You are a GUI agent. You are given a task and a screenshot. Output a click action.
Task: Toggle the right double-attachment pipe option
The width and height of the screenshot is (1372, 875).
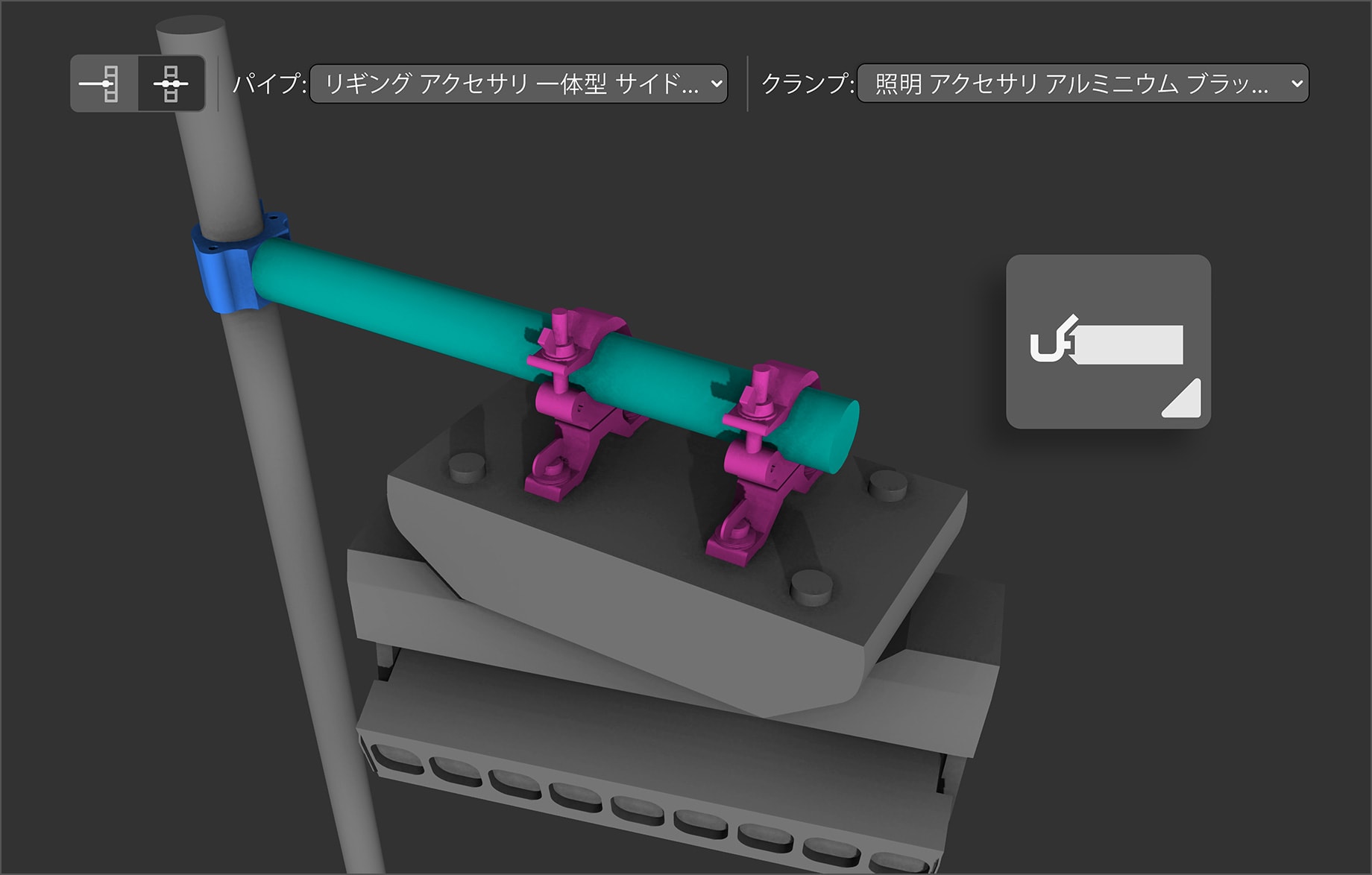click(173, 83)
